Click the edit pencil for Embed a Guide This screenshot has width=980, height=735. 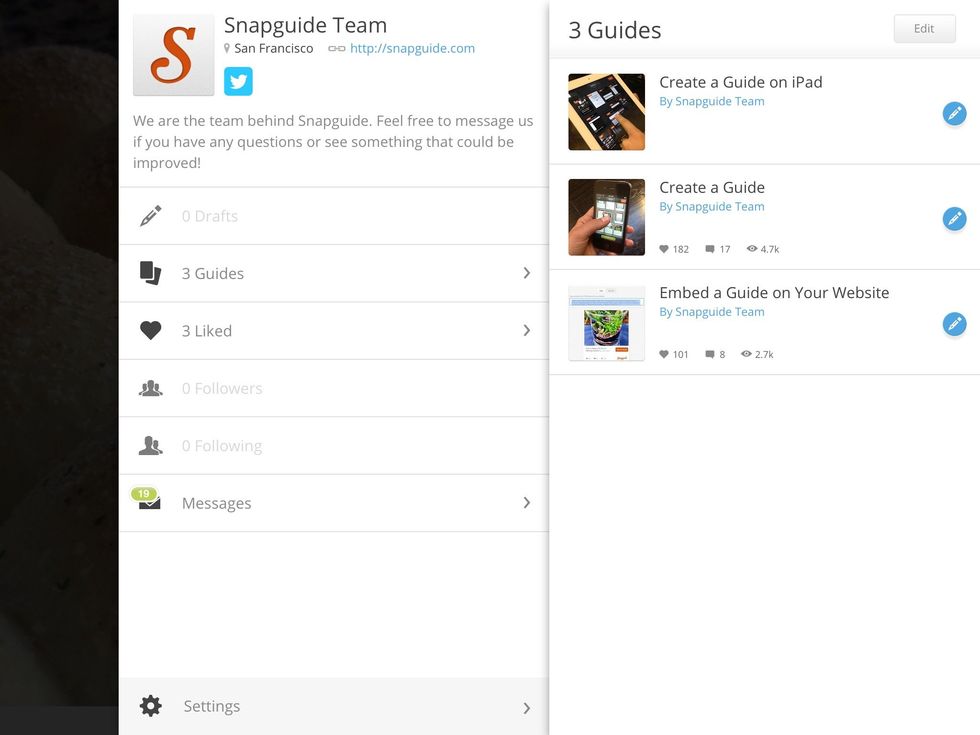click(x=954, y=323)
